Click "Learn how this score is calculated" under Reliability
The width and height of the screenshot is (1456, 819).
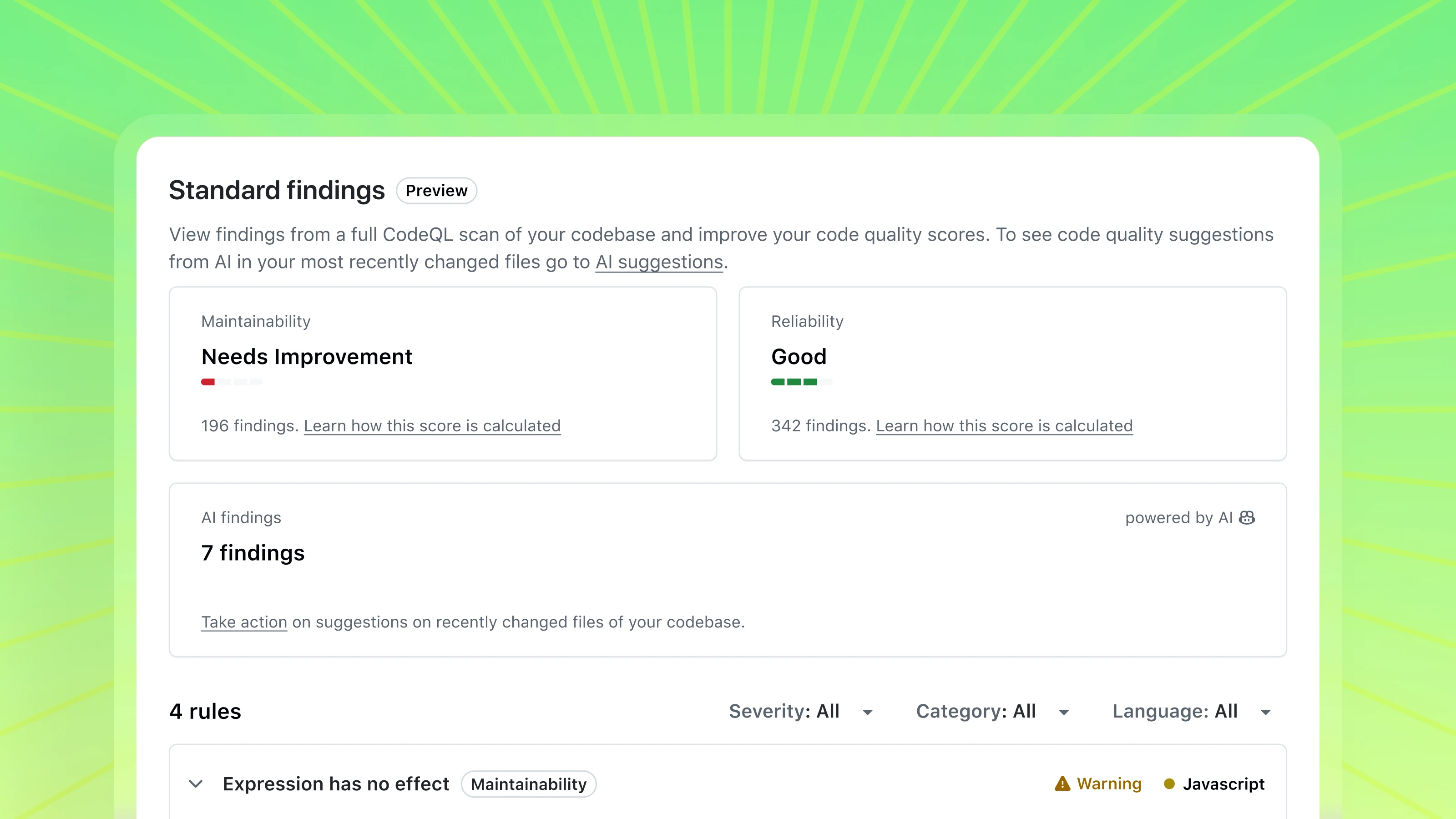click(1004, 425)
